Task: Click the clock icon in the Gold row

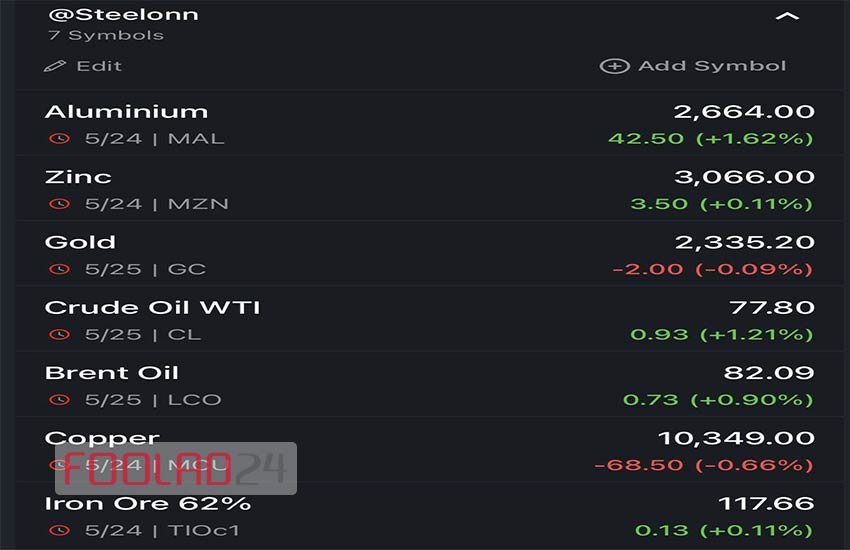Action: tap(60, 269)
